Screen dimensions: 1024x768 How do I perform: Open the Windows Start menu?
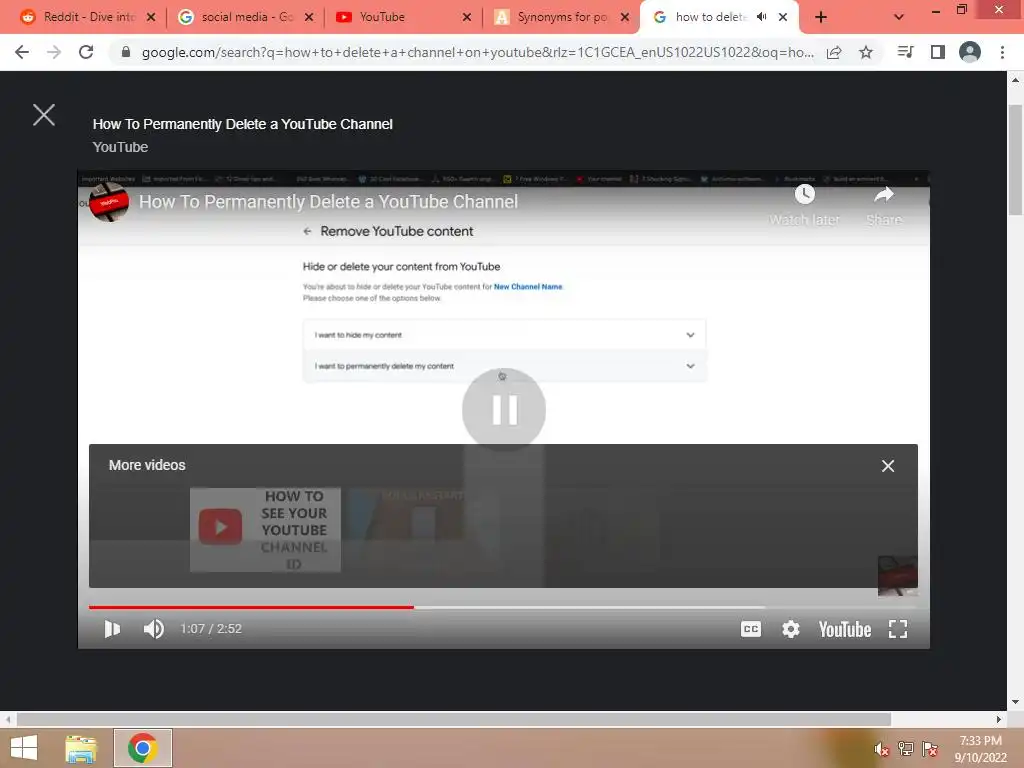tap(24, 748)
